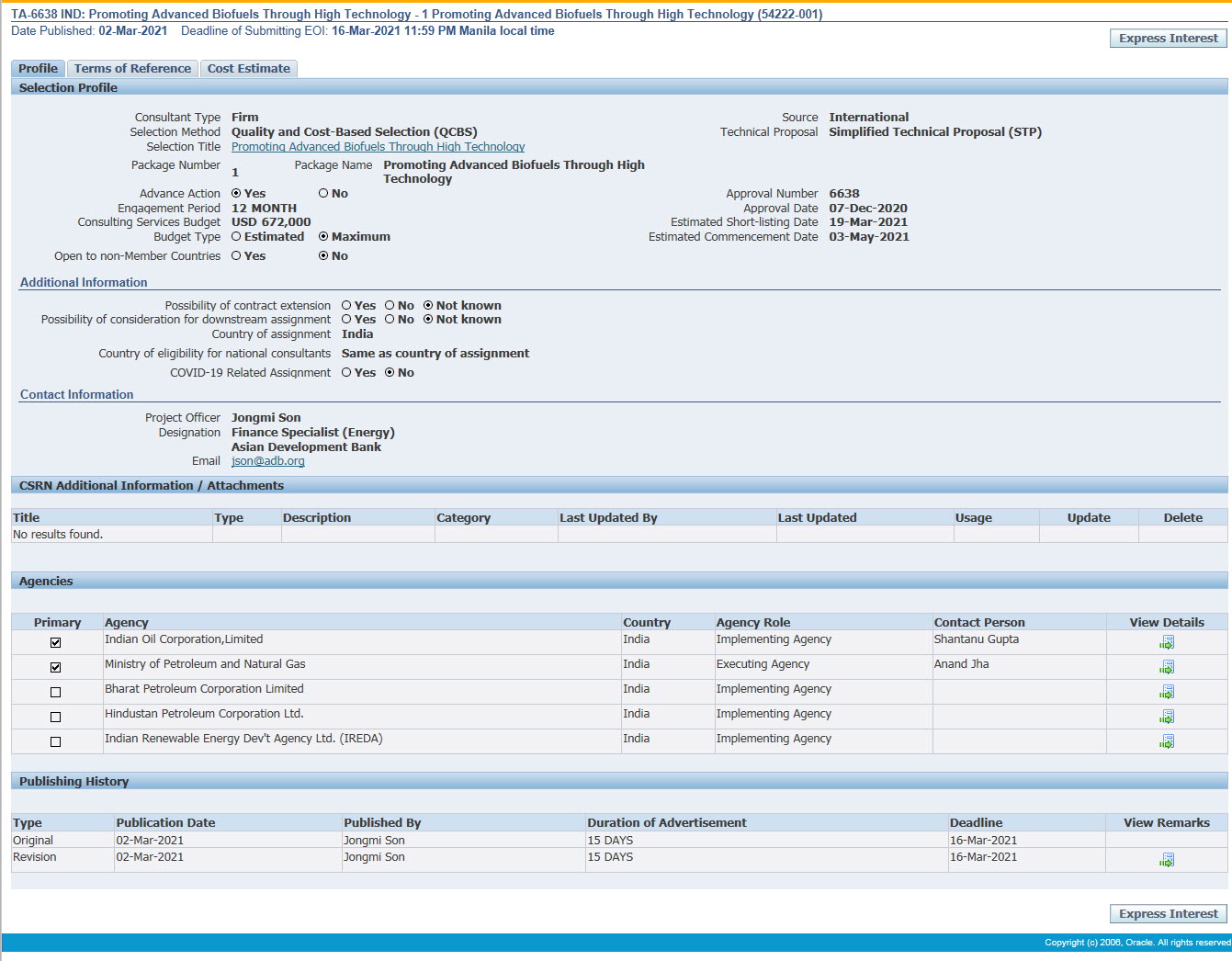This screenshot has height=961, width=1232.
Task: Click budget value USD 672,000
Action: [x=271, y=221]
